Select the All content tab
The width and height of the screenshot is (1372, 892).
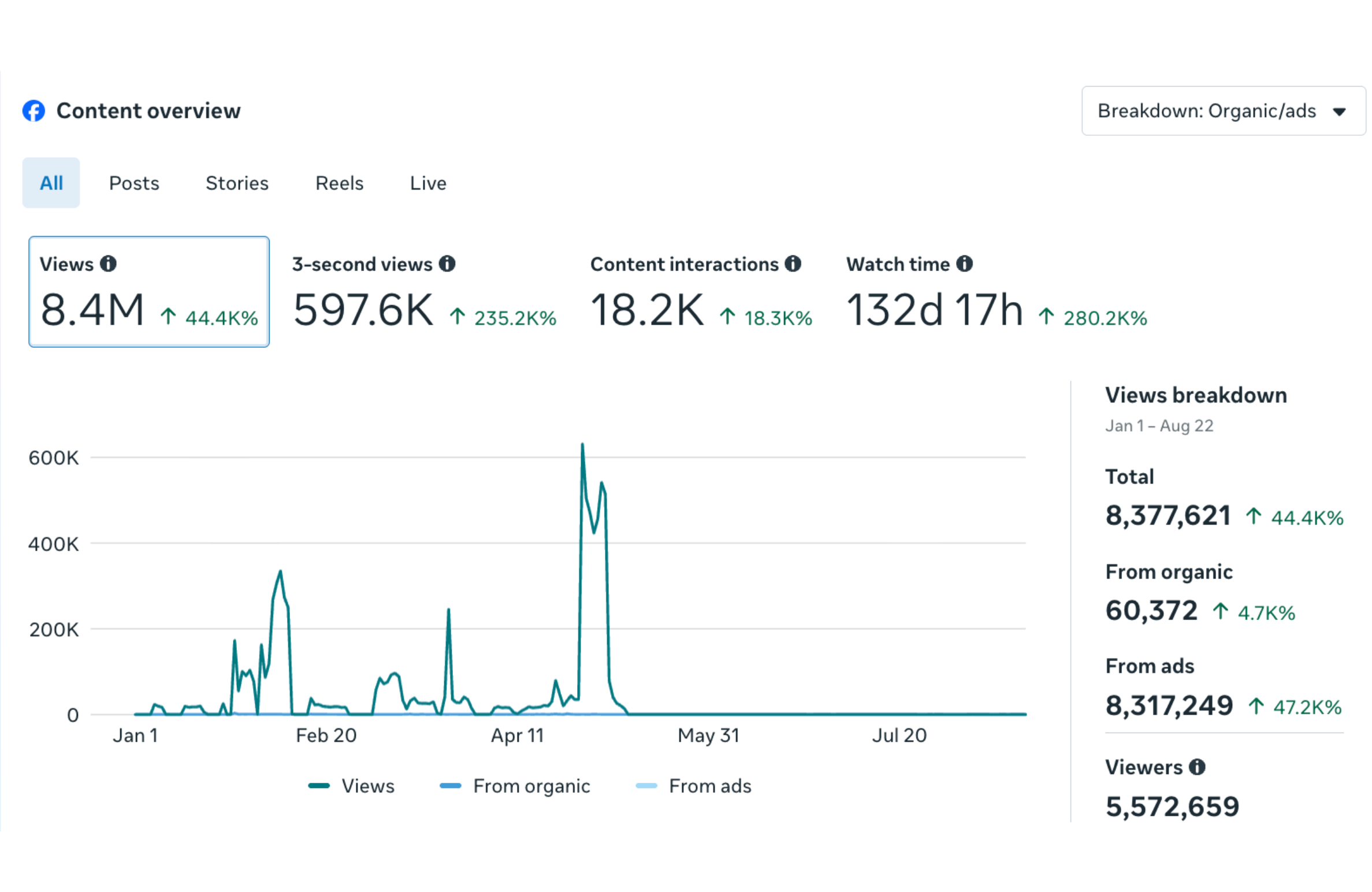(x=51, y=183)
